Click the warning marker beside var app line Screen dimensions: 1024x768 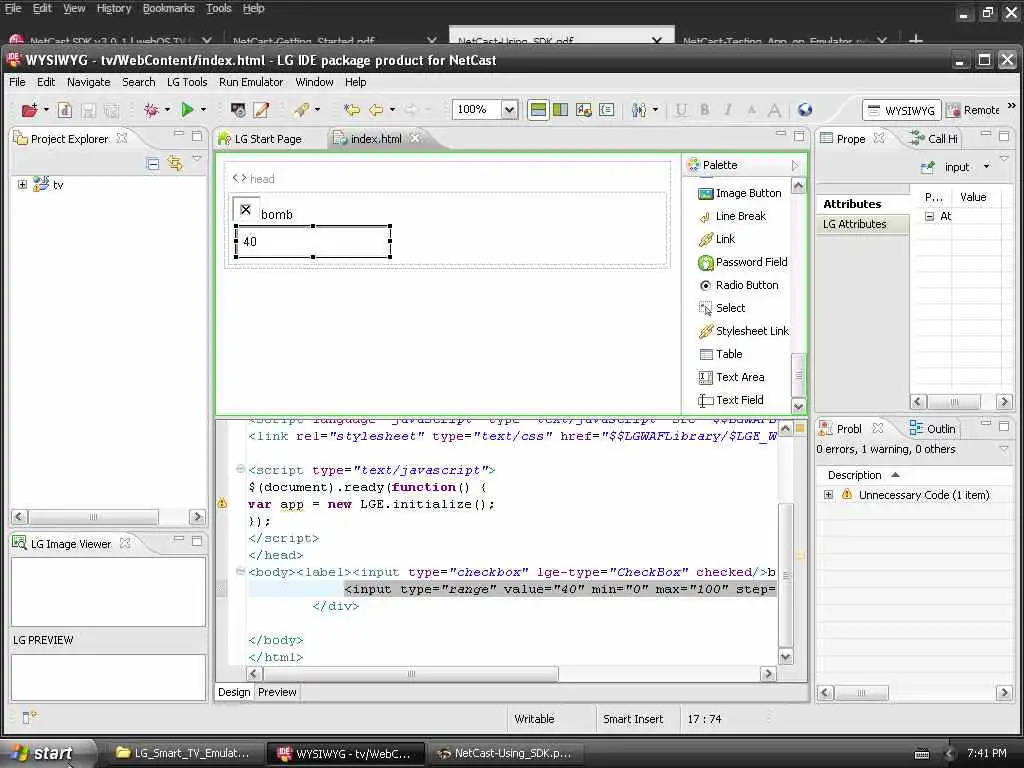(222, 504)
